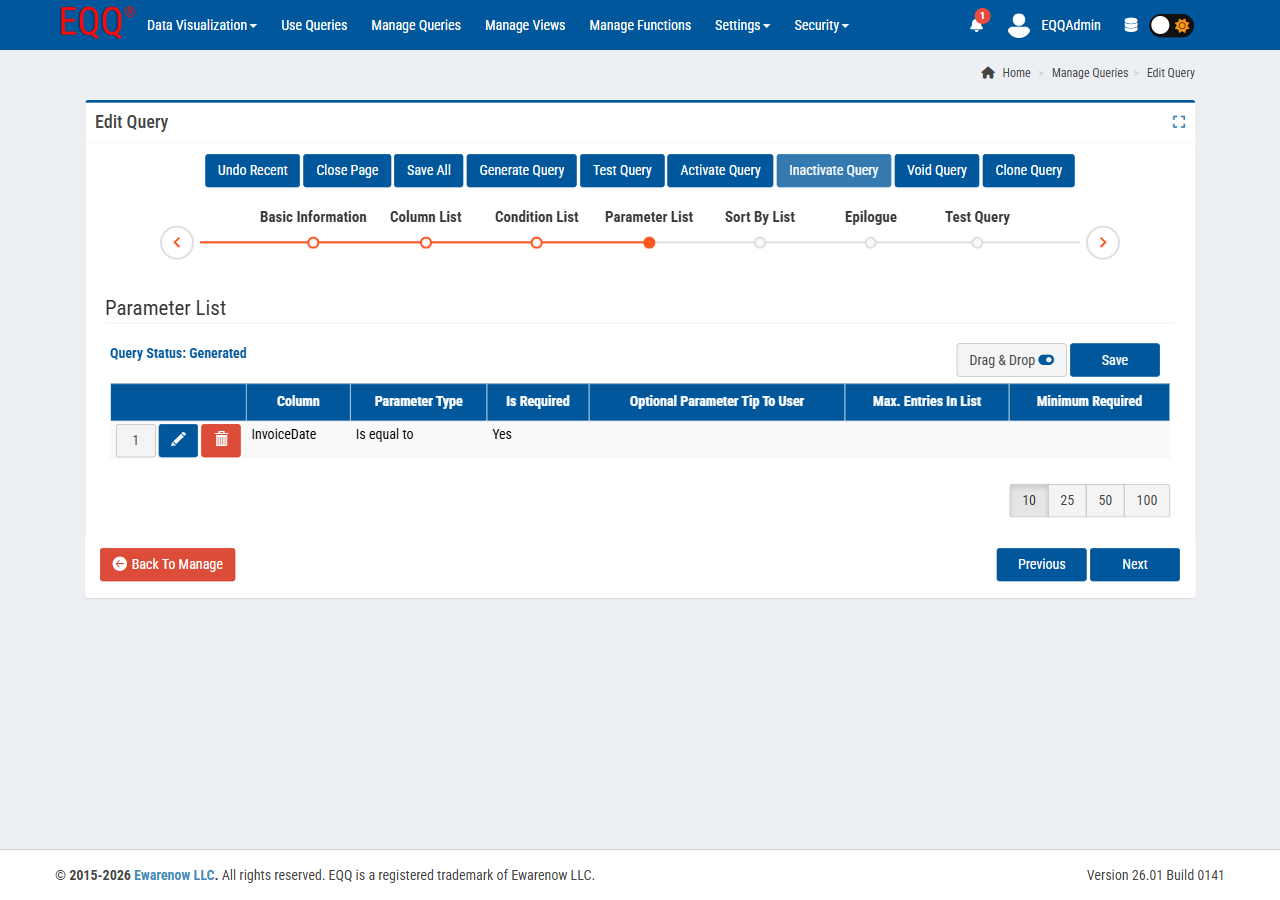Click the Back To Manage button
The image size is (1280, 900).
coord(167,564)
